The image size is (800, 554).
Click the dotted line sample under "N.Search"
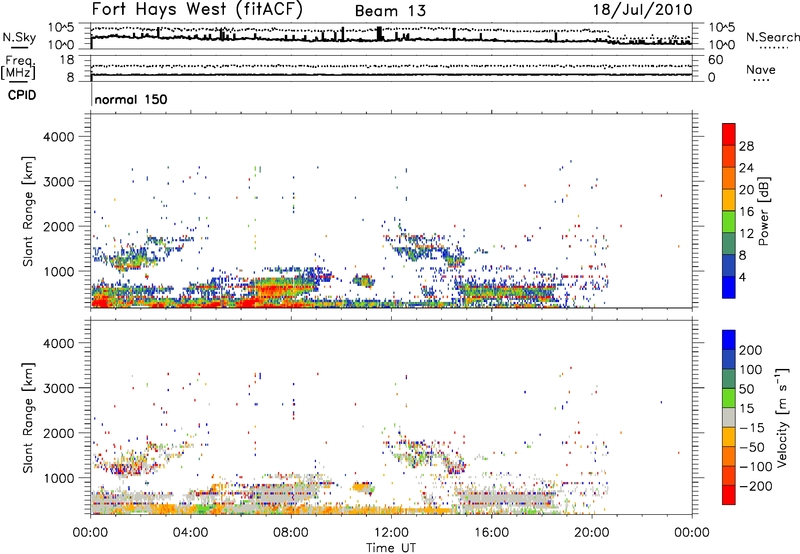pos(772,48)
